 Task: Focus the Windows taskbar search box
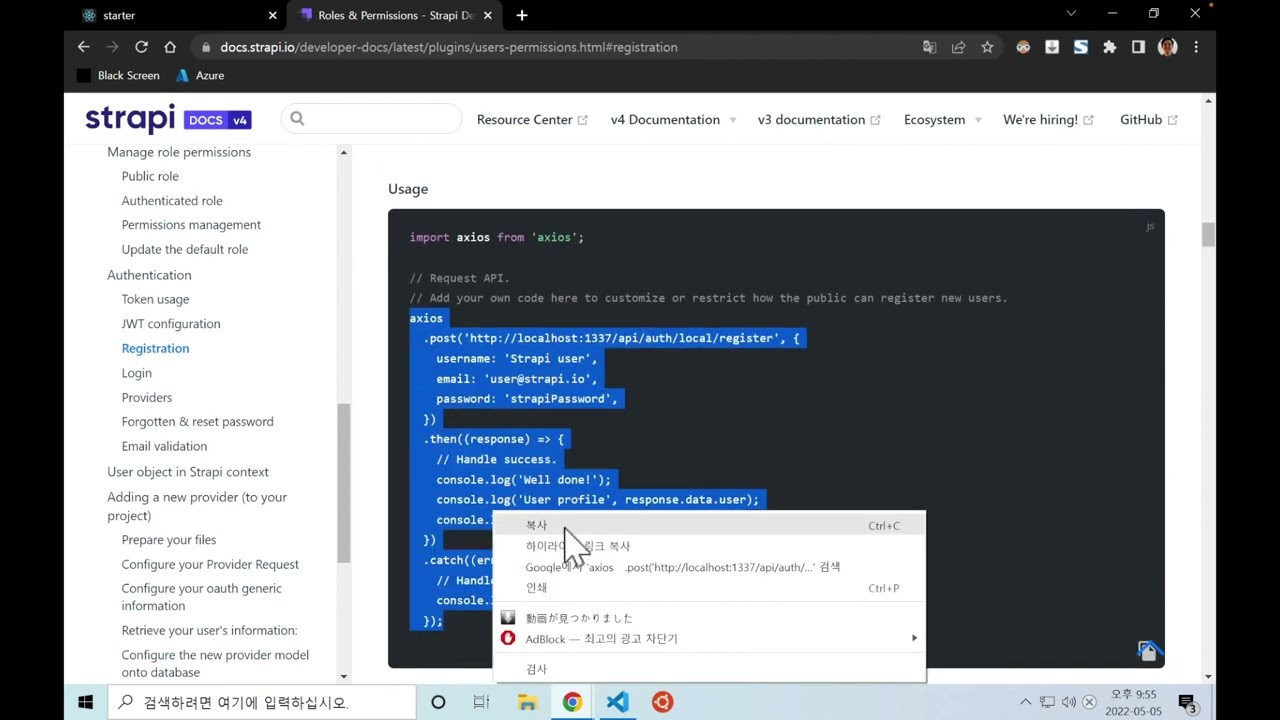coord(262,702)
